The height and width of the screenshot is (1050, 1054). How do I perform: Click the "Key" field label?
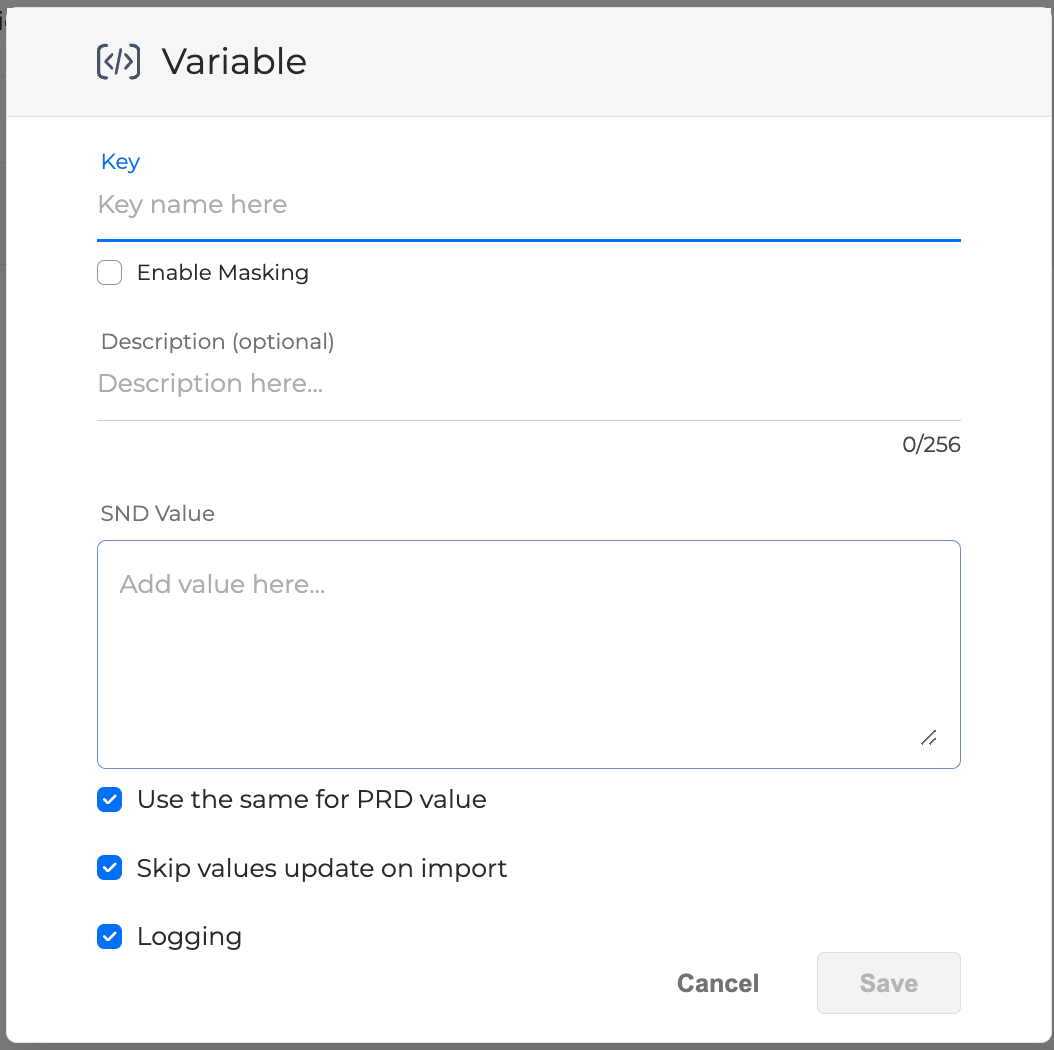click(x=121, y=162)
